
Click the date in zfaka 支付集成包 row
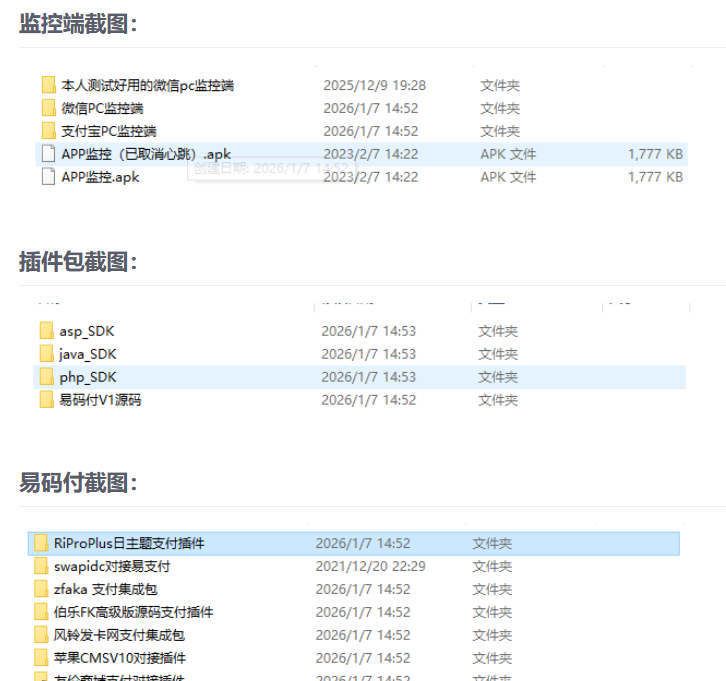click(x=363, y=589)
